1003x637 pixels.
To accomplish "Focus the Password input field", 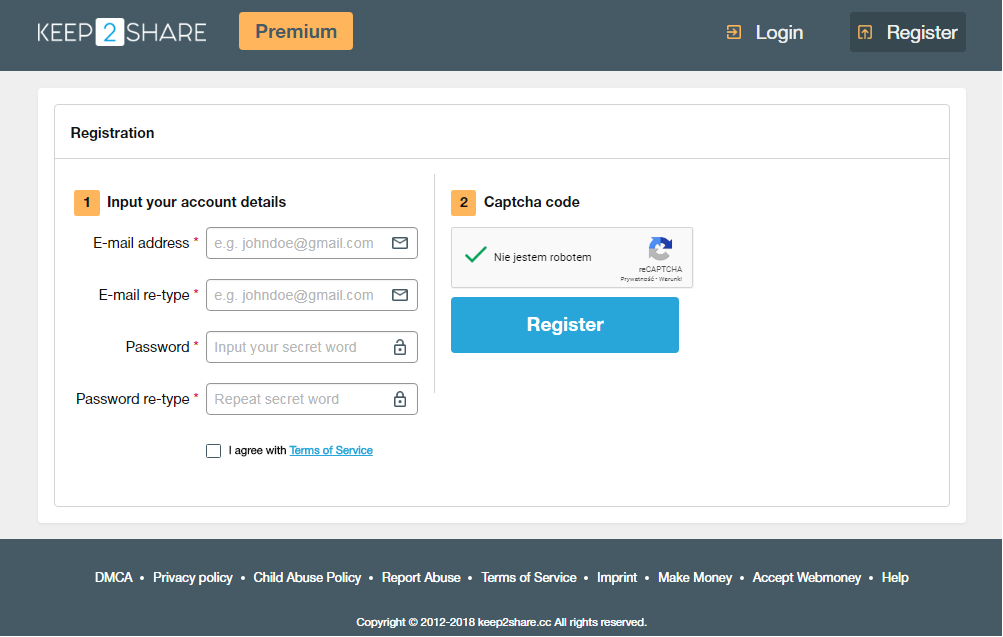I will click(x=312, y=347).
